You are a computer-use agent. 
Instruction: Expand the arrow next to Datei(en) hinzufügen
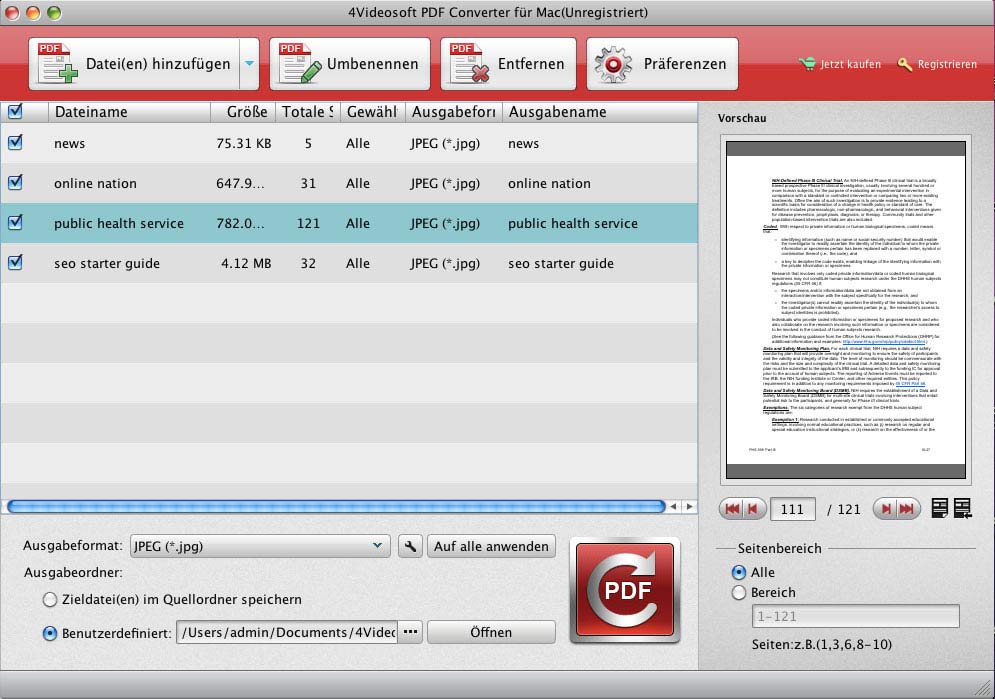pyautogui.click(x=249, y=64)
